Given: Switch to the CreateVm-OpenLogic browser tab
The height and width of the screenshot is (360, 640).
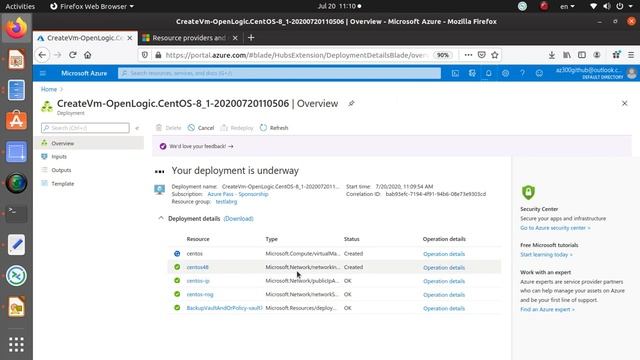Looking at the screenshot, I should pos(84,38).
